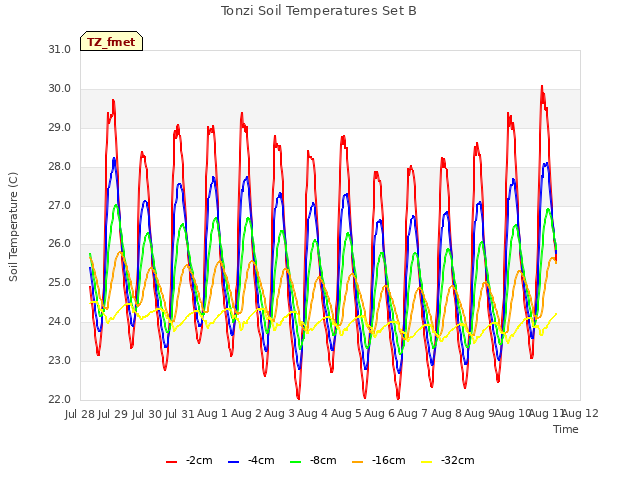Select the chart title 'Tonzi Soil Temperatures Set B'
This screenshot has height=480, width=640.
click(x=318, y=11)
